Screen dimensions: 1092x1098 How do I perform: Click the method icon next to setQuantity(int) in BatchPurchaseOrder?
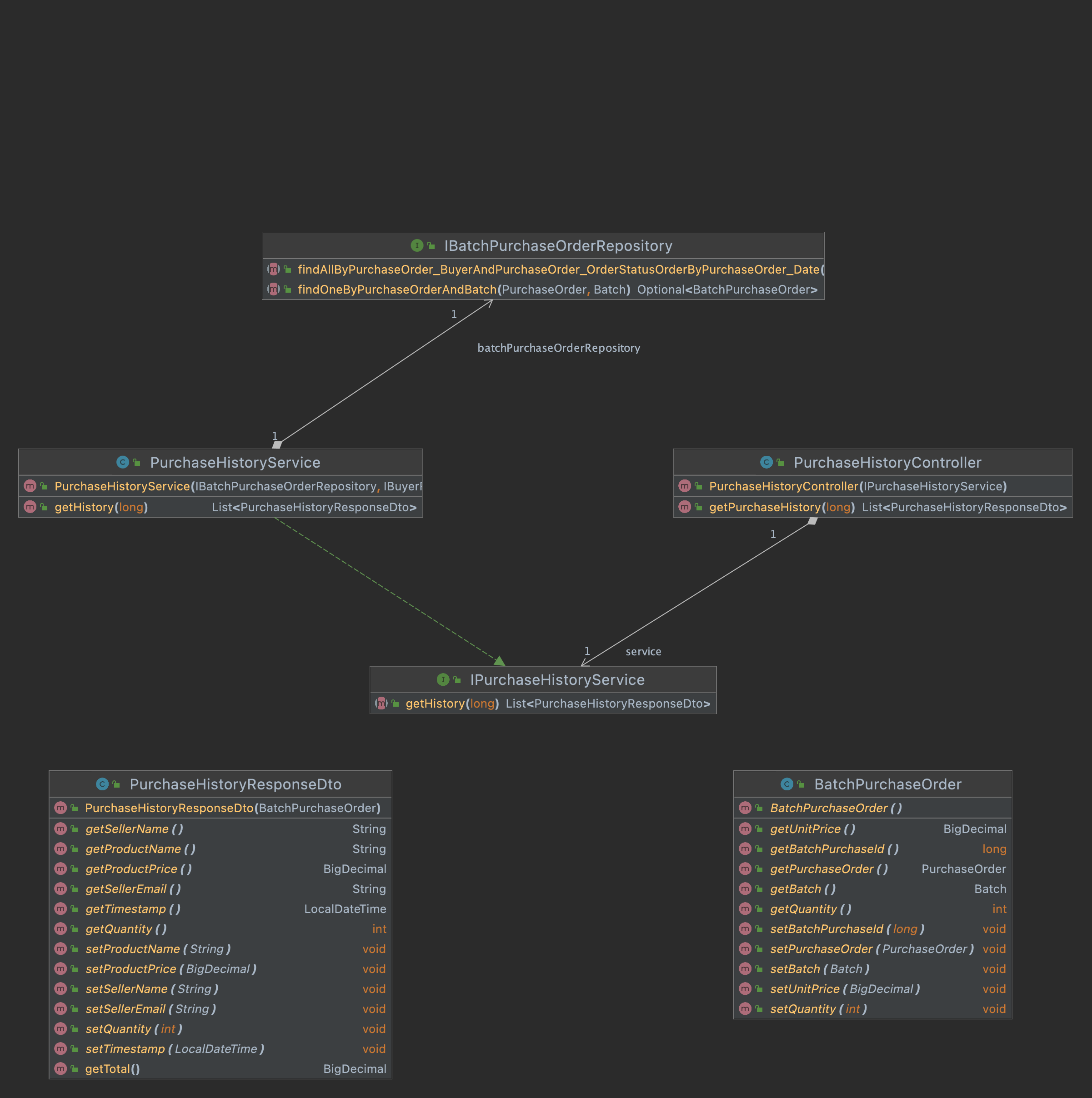coord(745,1008)
